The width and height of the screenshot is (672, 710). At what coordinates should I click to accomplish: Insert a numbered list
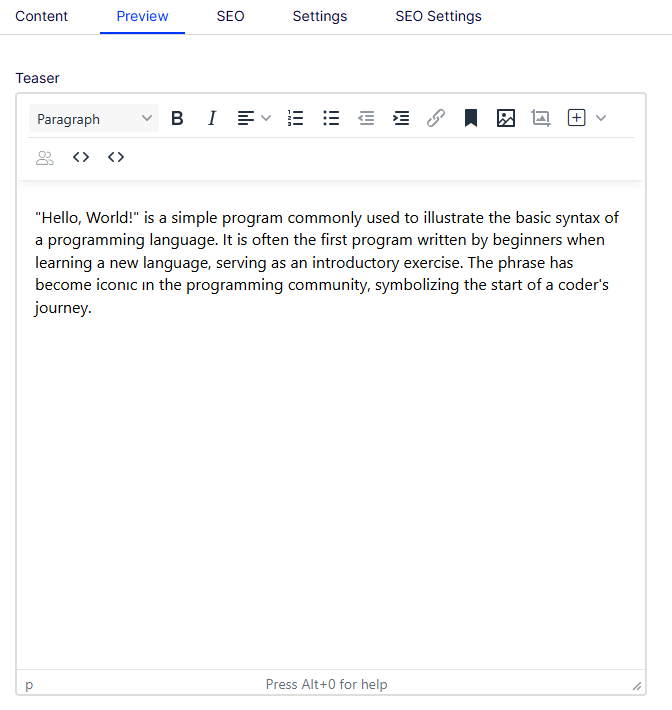(296, 119)
